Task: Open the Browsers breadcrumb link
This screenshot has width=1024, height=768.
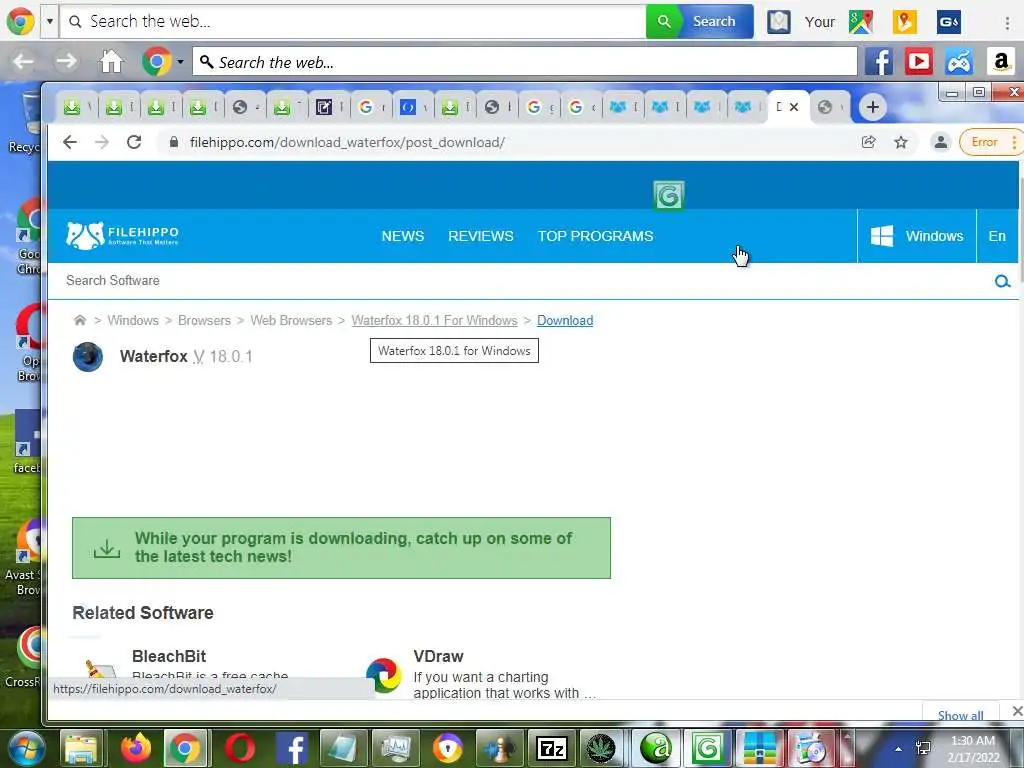Action: (204, 321)
